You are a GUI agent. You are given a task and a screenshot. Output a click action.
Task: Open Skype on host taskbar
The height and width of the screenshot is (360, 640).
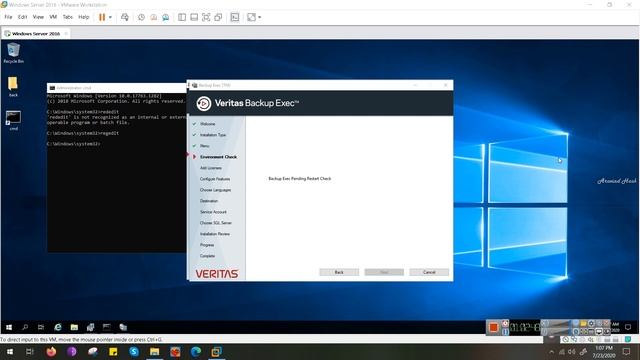134,351
